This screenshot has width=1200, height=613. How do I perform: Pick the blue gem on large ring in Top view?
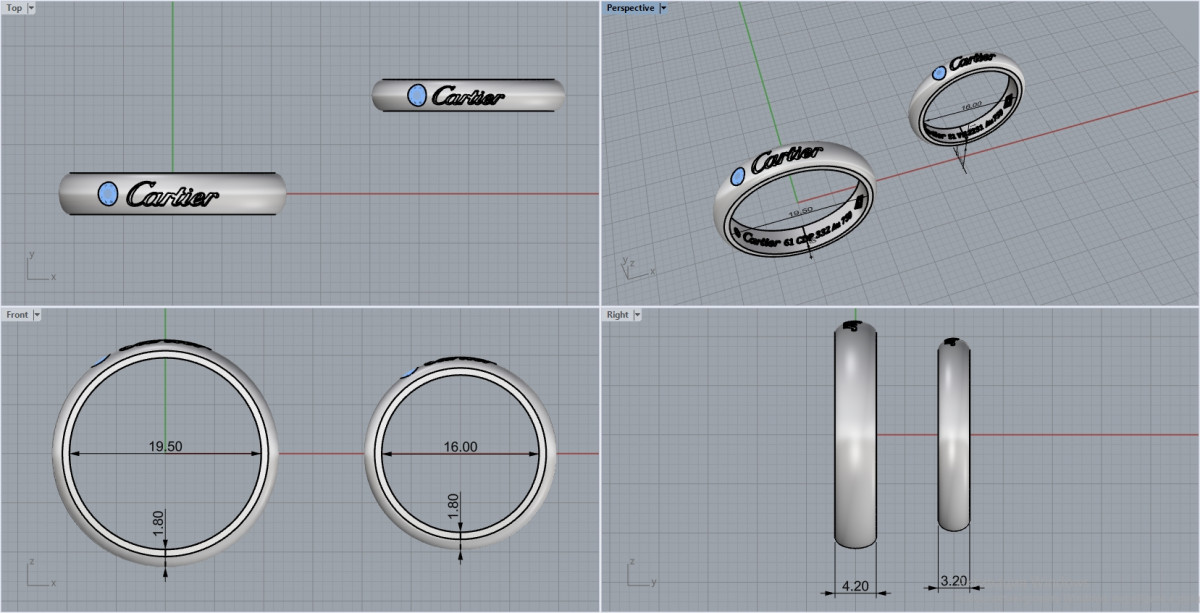click(x=108, y=193)
